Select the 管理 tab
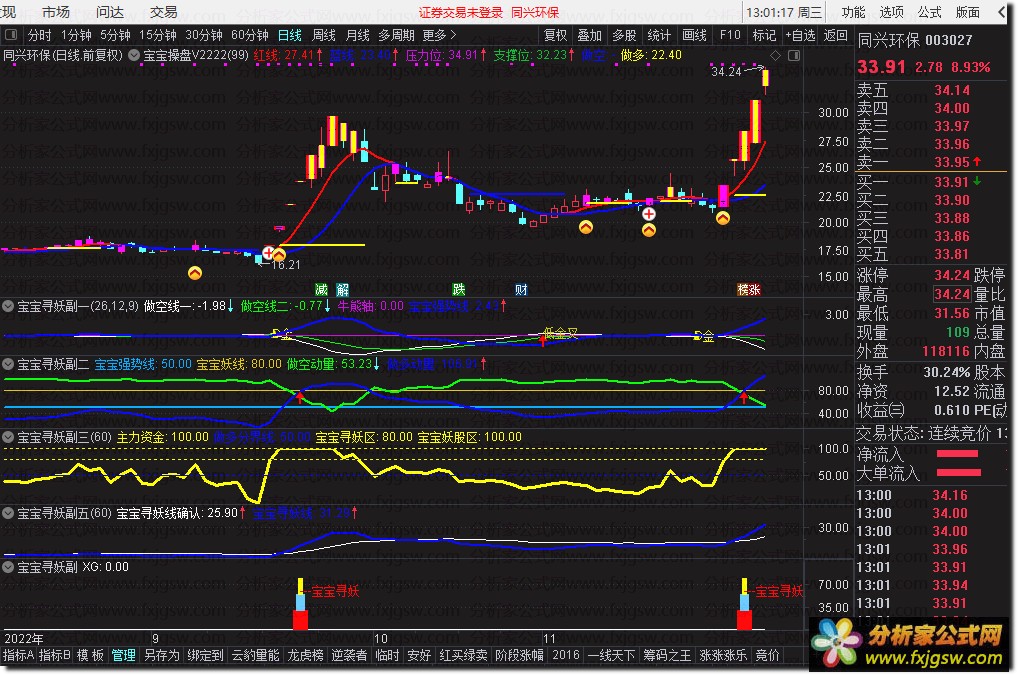 click(x=123, y=656)
